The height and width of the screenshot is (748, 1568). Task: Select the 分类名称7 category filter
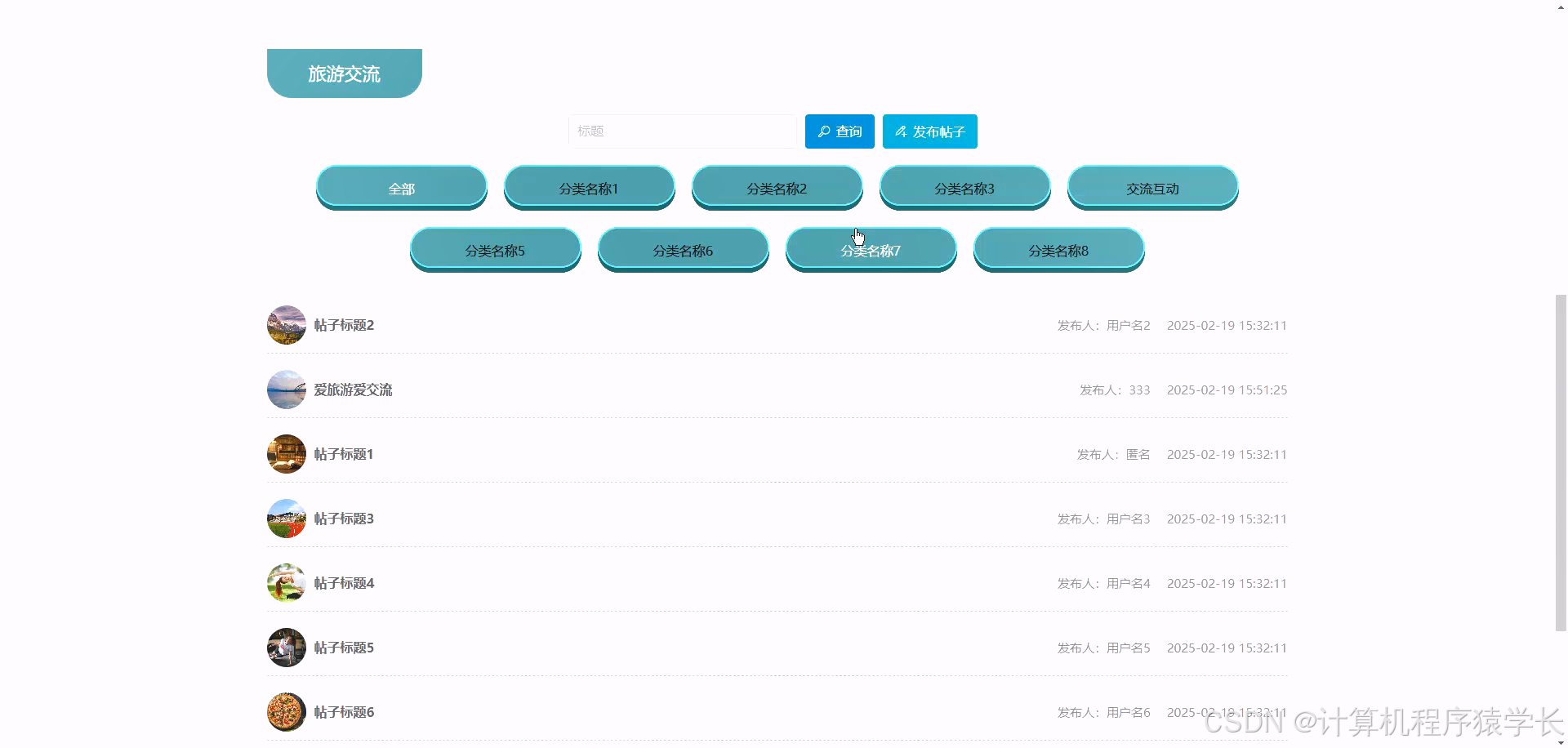point(871,250)
